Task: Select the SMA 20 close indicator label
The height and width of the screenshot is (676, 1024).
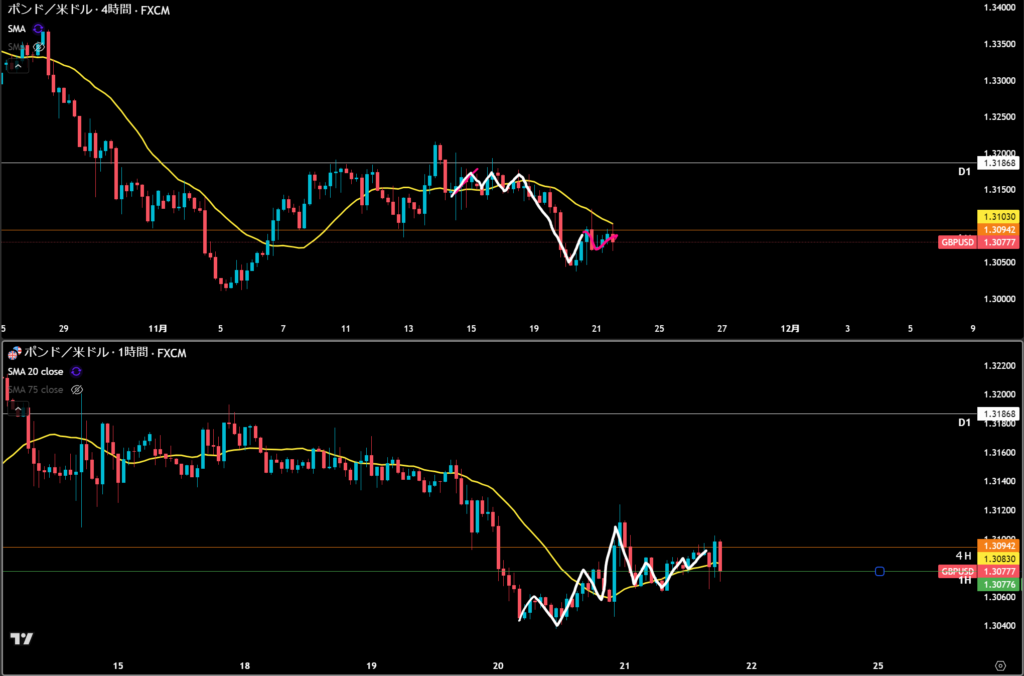Action: pyautogui.click(x=35, y=372)
